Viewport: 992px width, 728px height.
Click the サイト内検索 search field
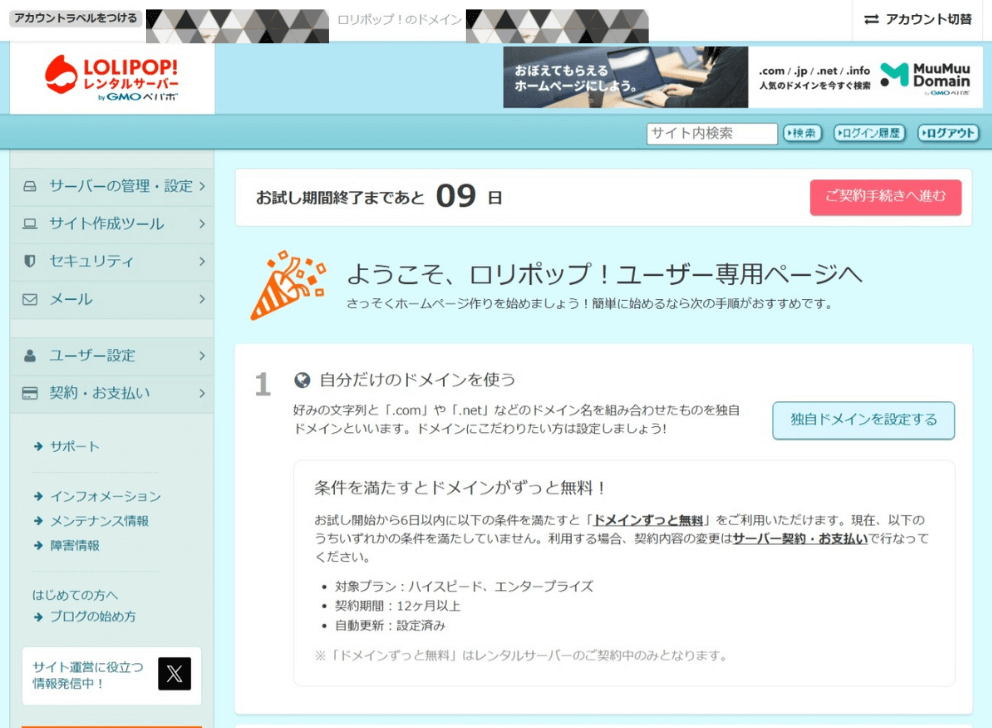(711, 133)
